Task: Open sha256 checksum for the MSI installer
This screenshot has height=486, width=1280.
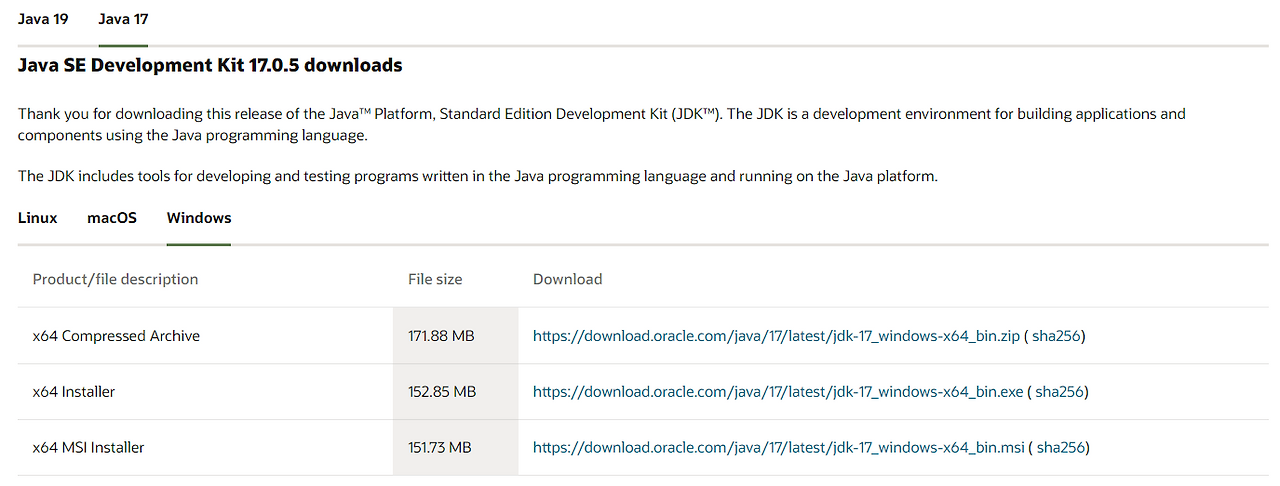Action: (1061, 448)
